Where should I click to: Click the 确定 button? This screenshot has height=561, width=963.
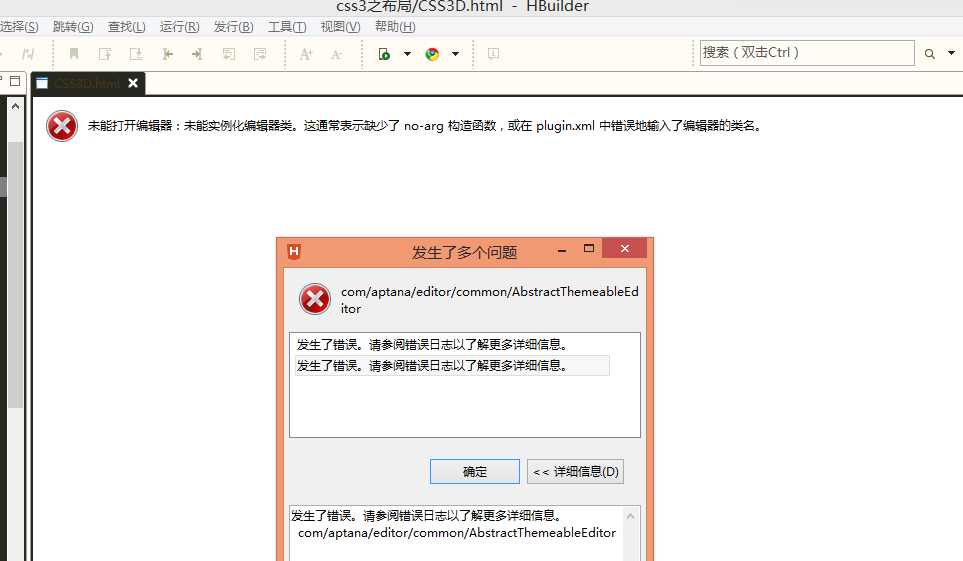(x=475, y=471)
